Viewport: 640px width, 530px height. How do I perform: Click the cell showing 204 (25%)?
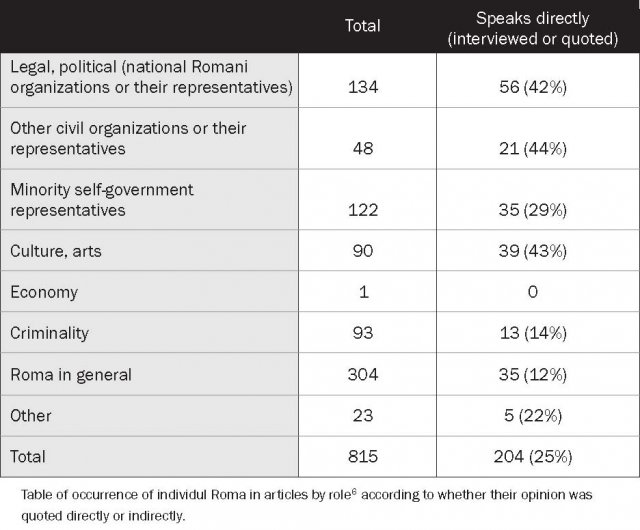(533, 457)
